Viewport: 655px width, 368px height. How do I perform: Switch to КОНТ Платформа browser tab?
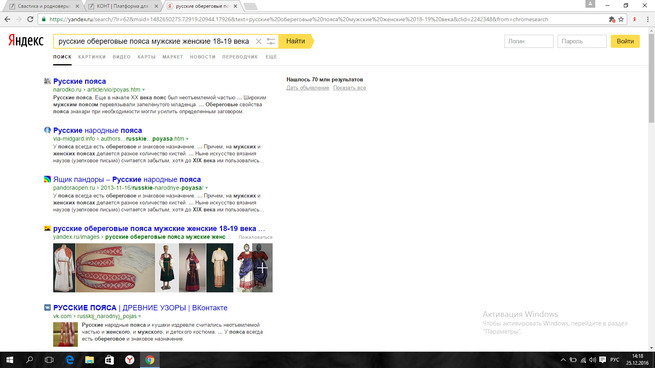pyautogui.click(x=123, y=6)
